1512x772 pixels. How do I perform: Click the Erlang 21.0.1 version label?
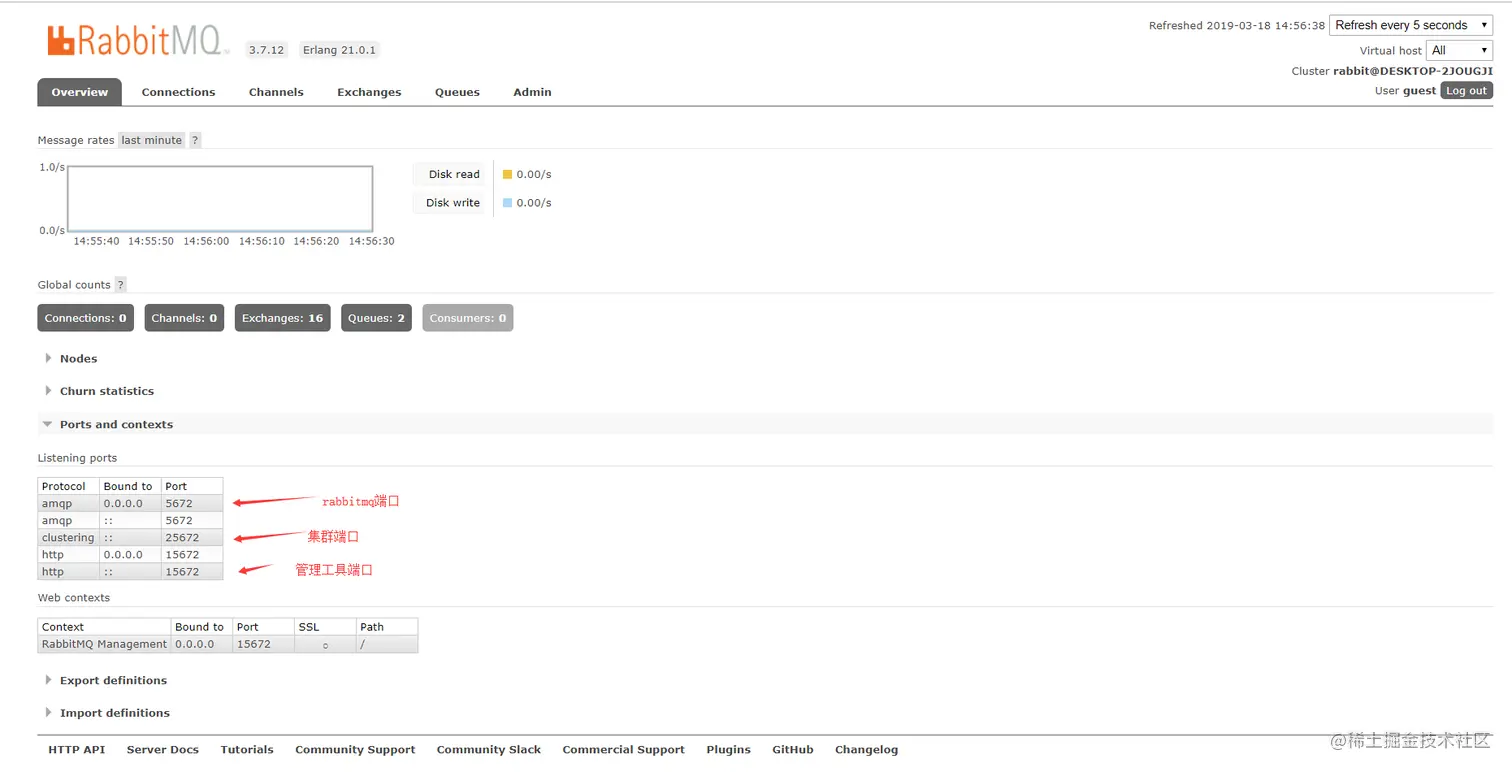pyautogui.click(x=339, y=49)
